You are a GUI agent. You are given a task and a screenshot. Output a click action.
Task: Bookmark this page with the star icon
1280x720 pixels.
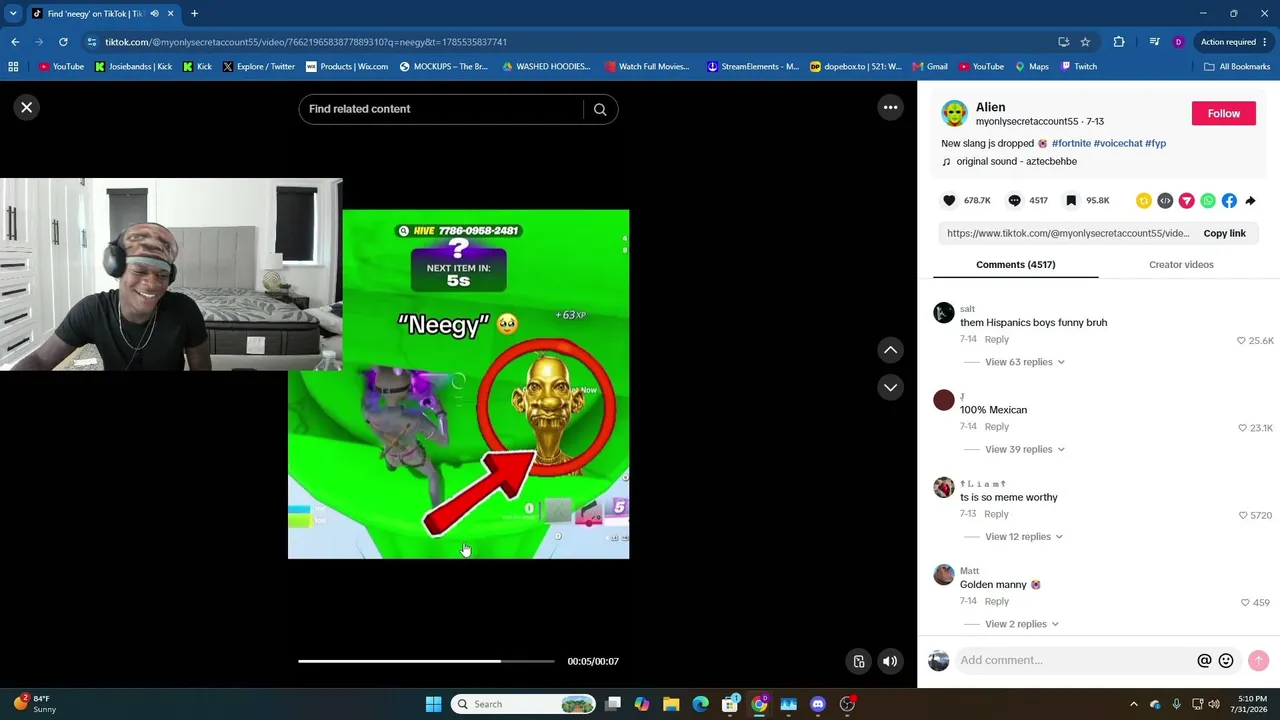point(1085,42)
